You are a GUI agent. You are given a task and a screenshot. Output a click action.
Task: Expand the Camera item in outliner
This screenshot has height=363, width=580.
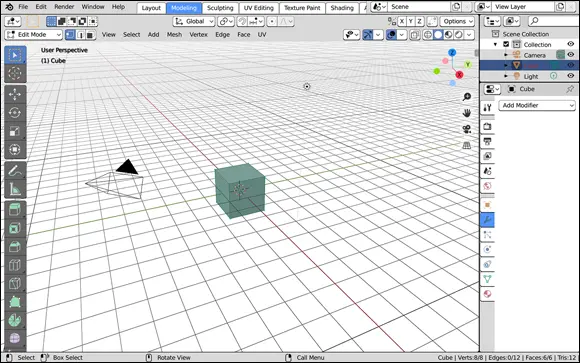click(x=506, y=55)
